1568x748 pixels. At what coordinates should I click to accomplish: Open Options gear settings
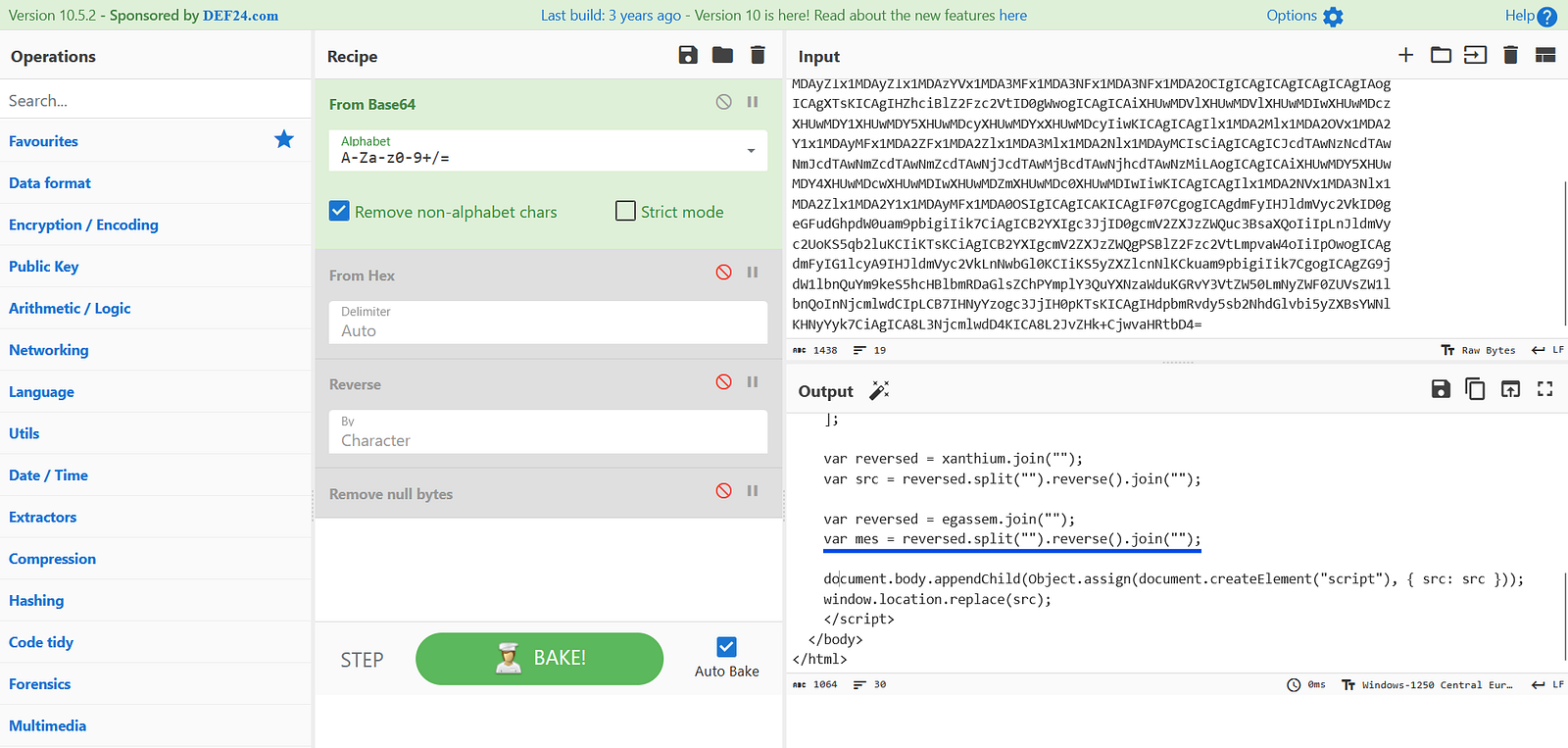click(x=1333, y=16)
